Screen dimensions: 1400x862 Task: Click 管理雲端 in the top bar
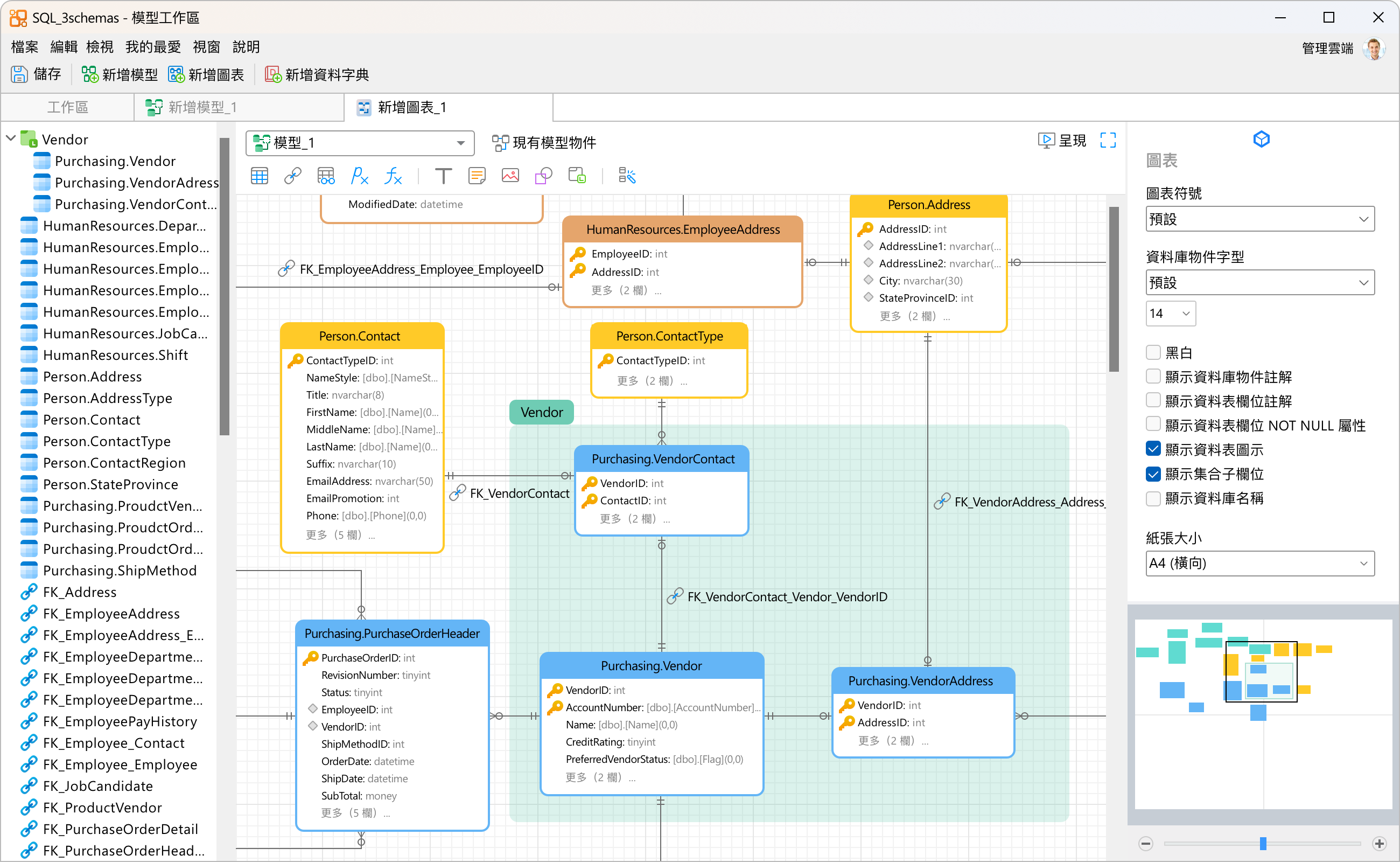(1327, 48)
